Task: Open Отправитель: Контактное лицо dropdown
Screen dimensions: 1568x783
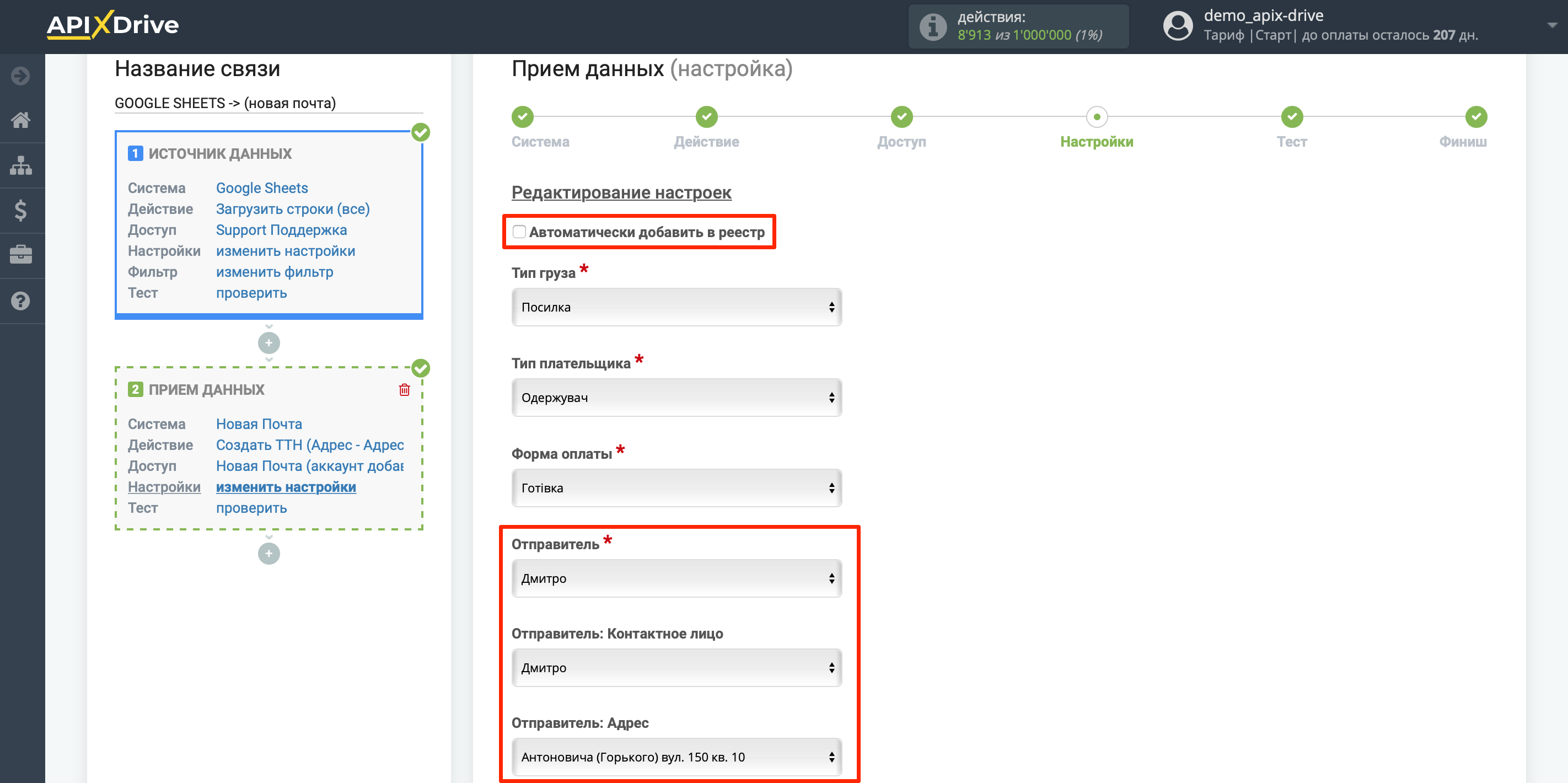Action: point(676,668)
